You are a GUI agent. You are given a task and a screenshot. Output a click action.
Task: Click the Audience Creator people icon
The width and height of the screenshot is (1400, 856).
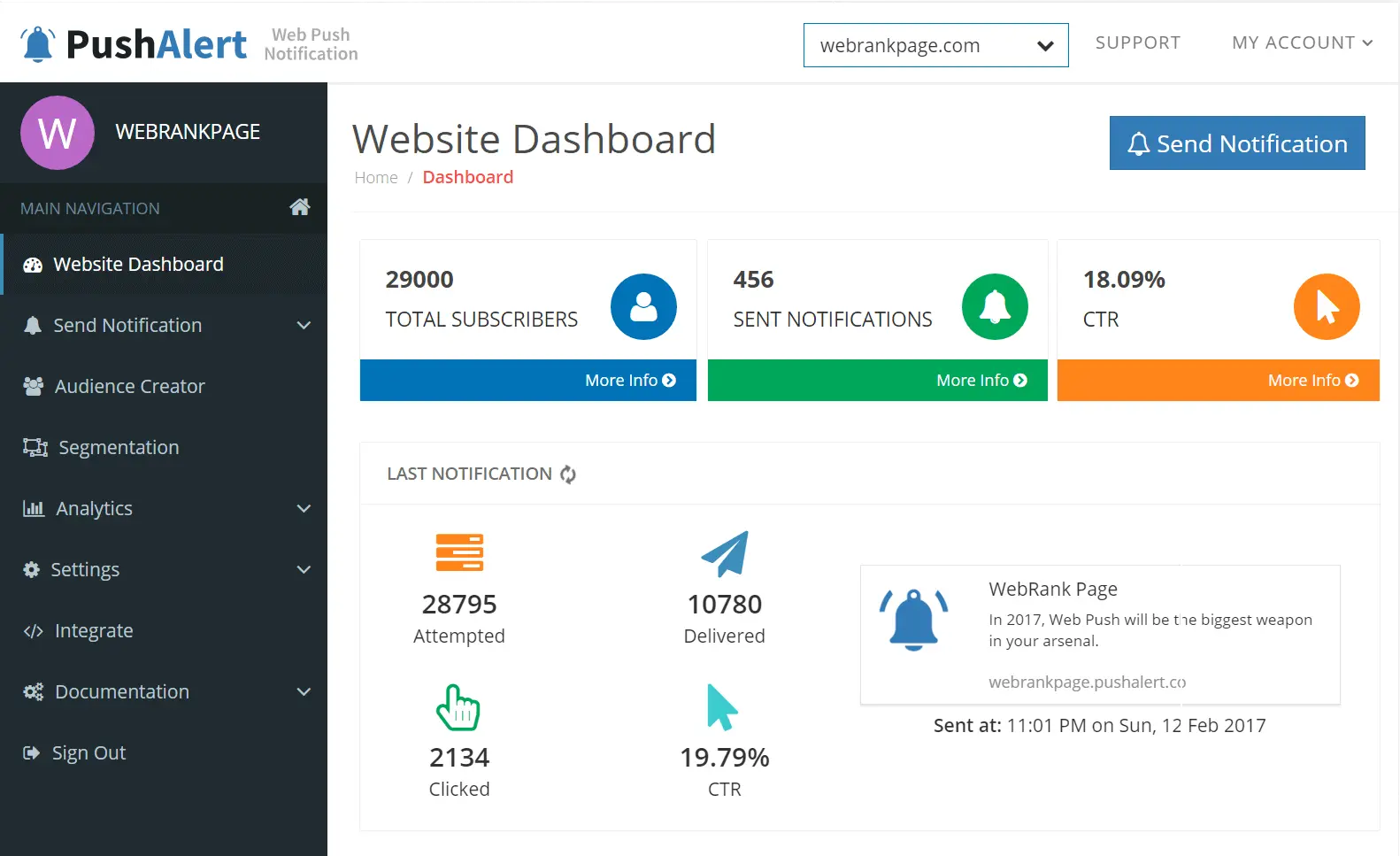click(x=34, y=386)
